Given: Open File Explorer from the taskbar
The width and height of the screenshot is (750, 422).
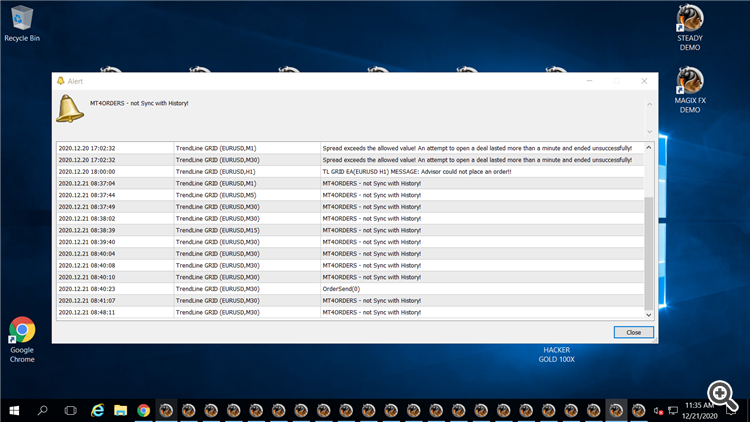Looking at the screenshot, I should (121, 411).
